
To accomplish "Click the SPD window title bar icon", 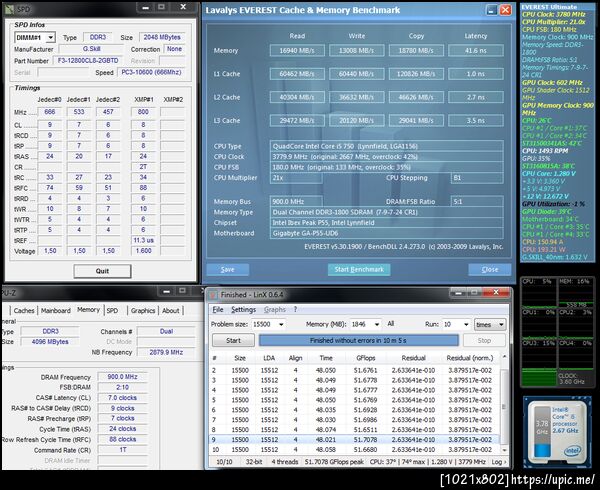I will tap(9, 8).
